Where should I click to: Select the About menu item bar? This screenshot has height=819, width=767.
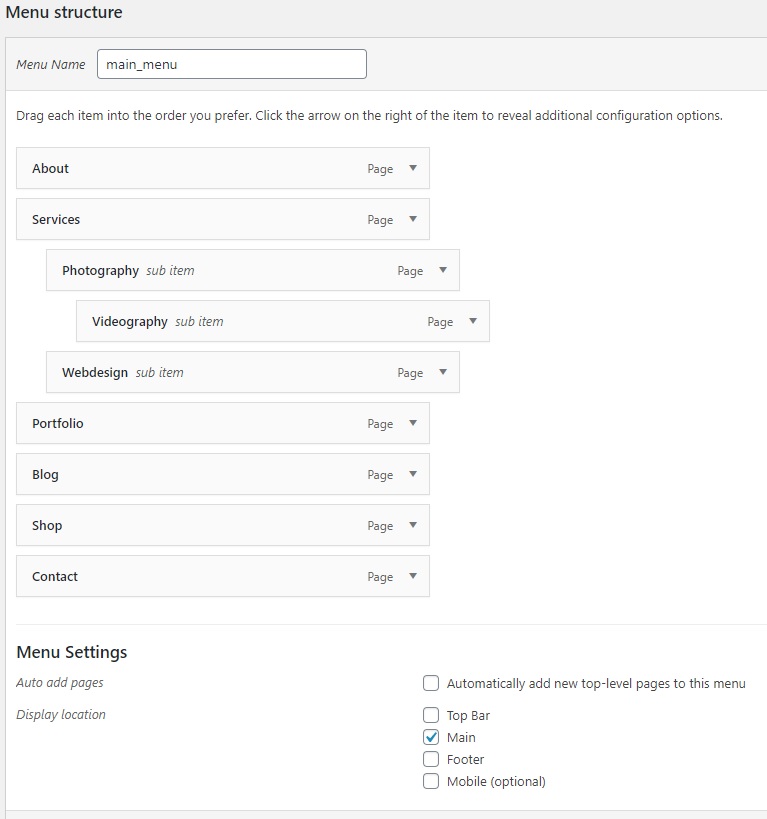pyautogui.click(x=200, y=169)
